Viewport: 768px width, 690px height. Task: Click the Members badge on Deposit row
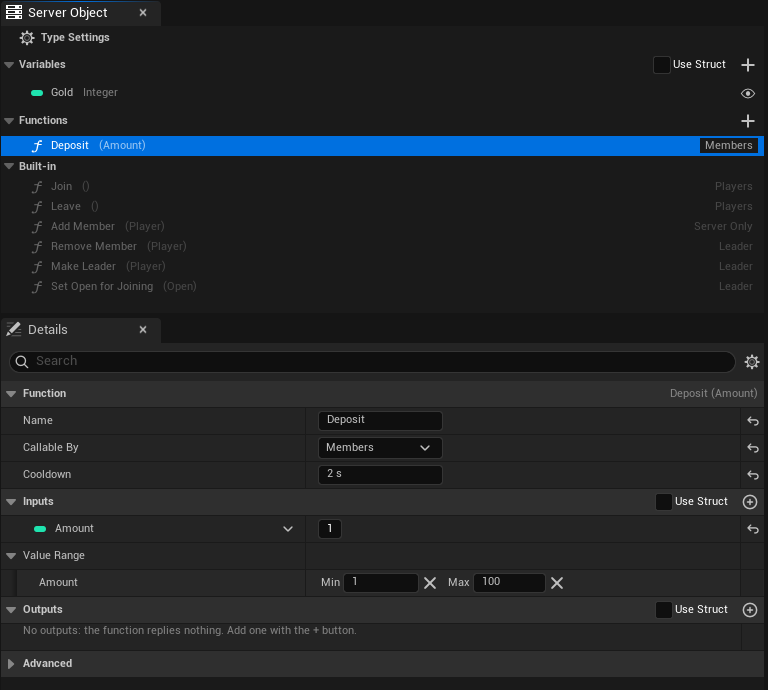pos(728,145)
